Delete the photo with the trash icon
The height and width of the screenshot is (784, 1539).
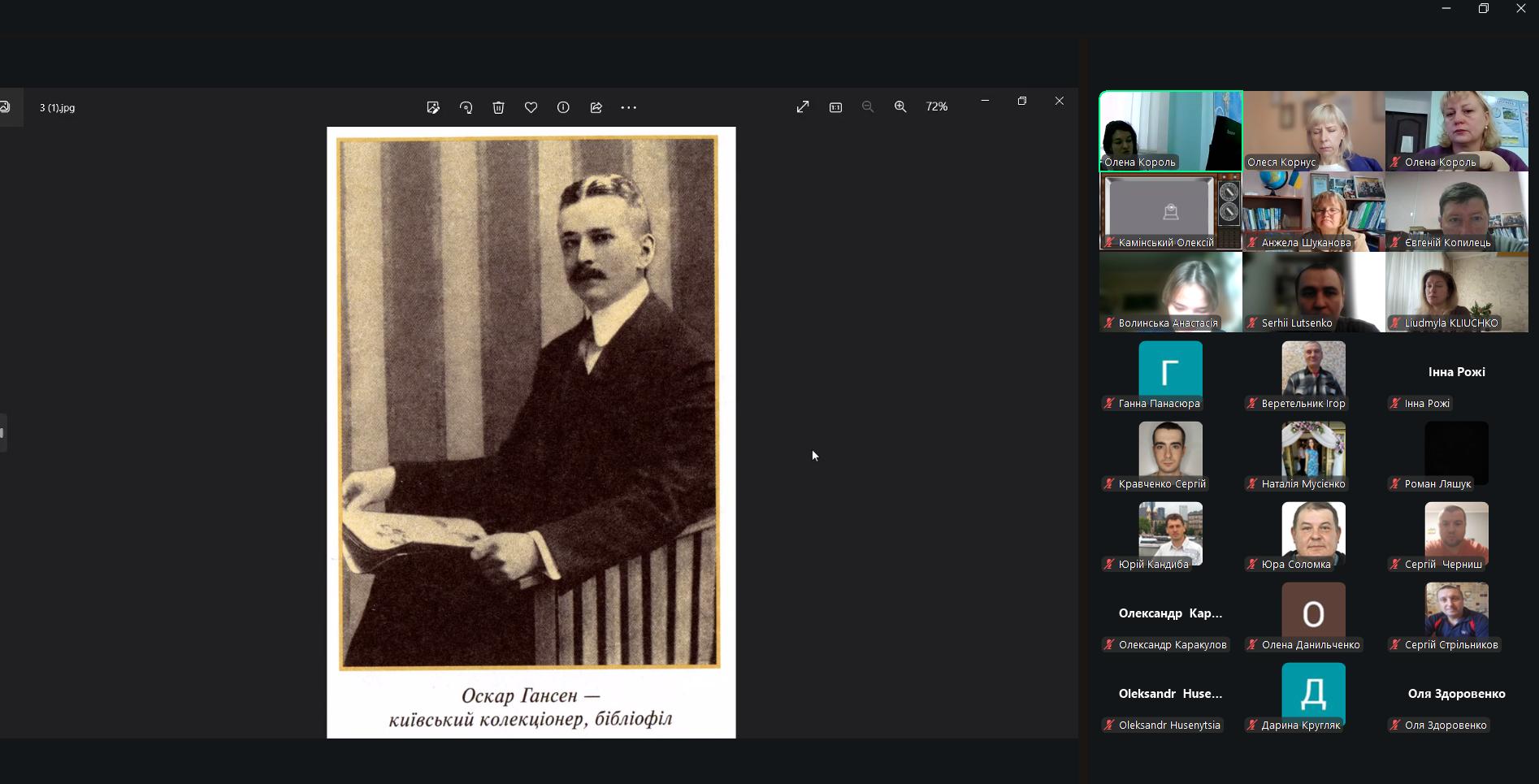coord(498,107)
